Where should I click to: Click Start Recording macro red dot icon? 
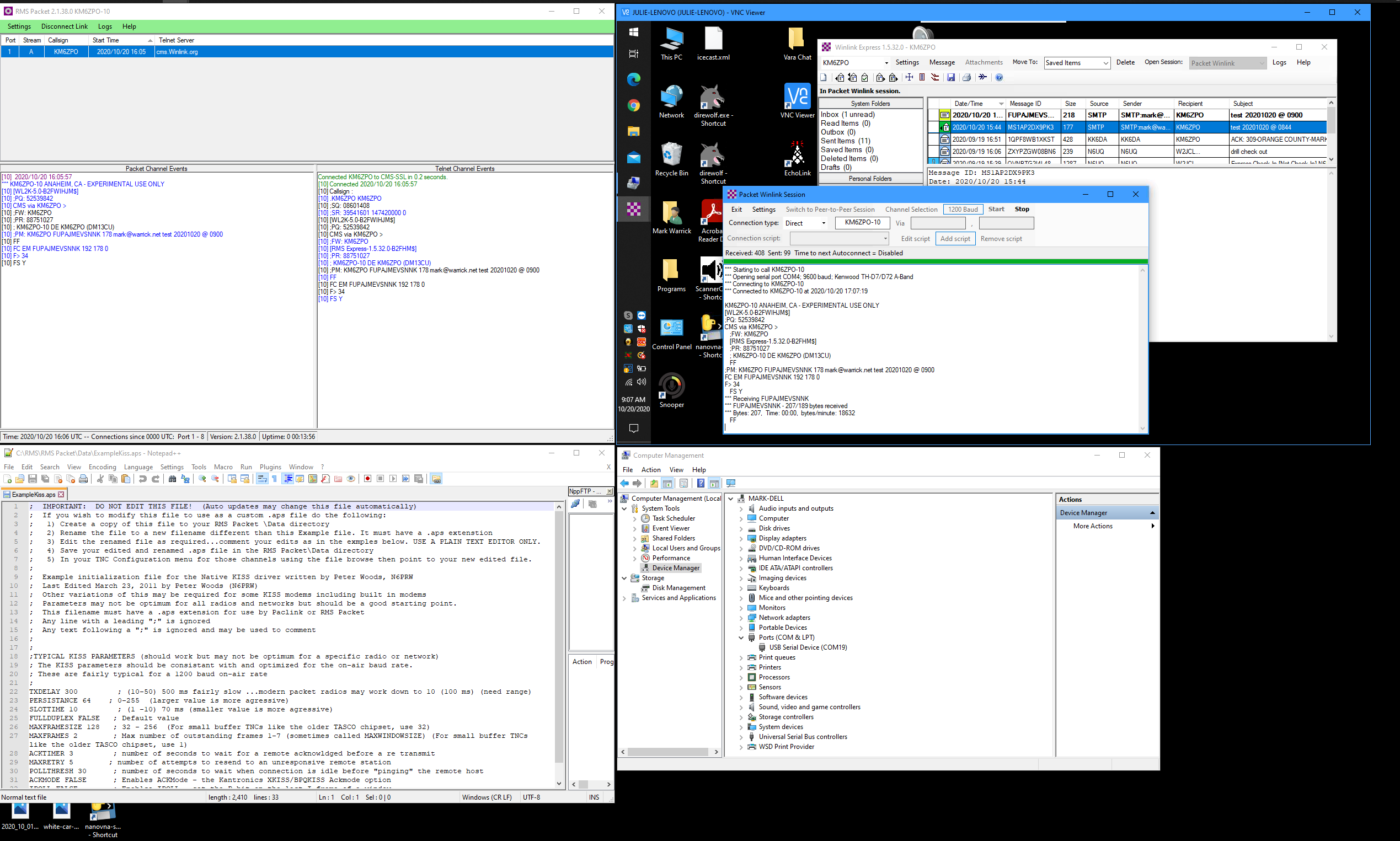click(367, 479)
